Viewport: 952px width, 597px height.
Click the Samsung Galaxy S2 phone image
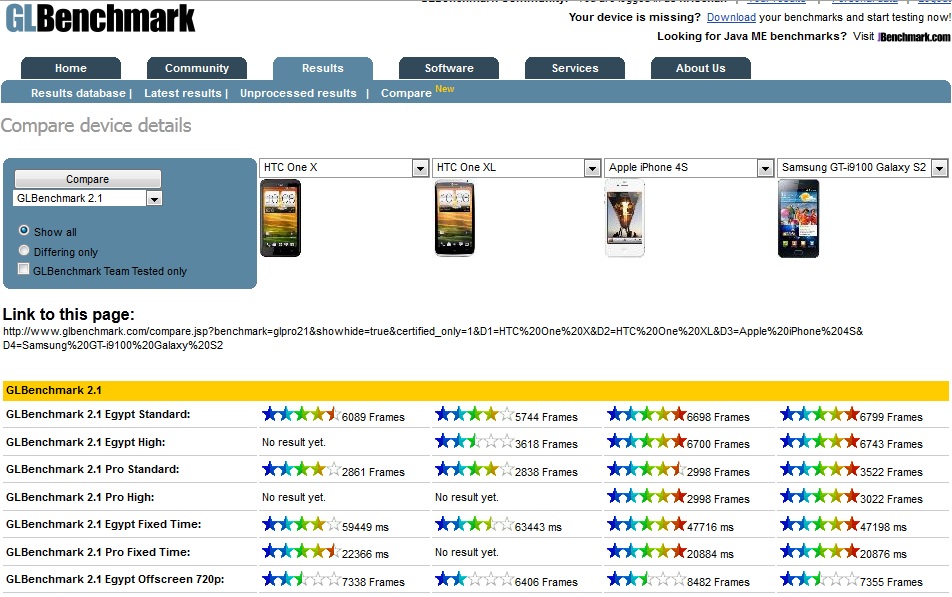click(x=798, y=218)
